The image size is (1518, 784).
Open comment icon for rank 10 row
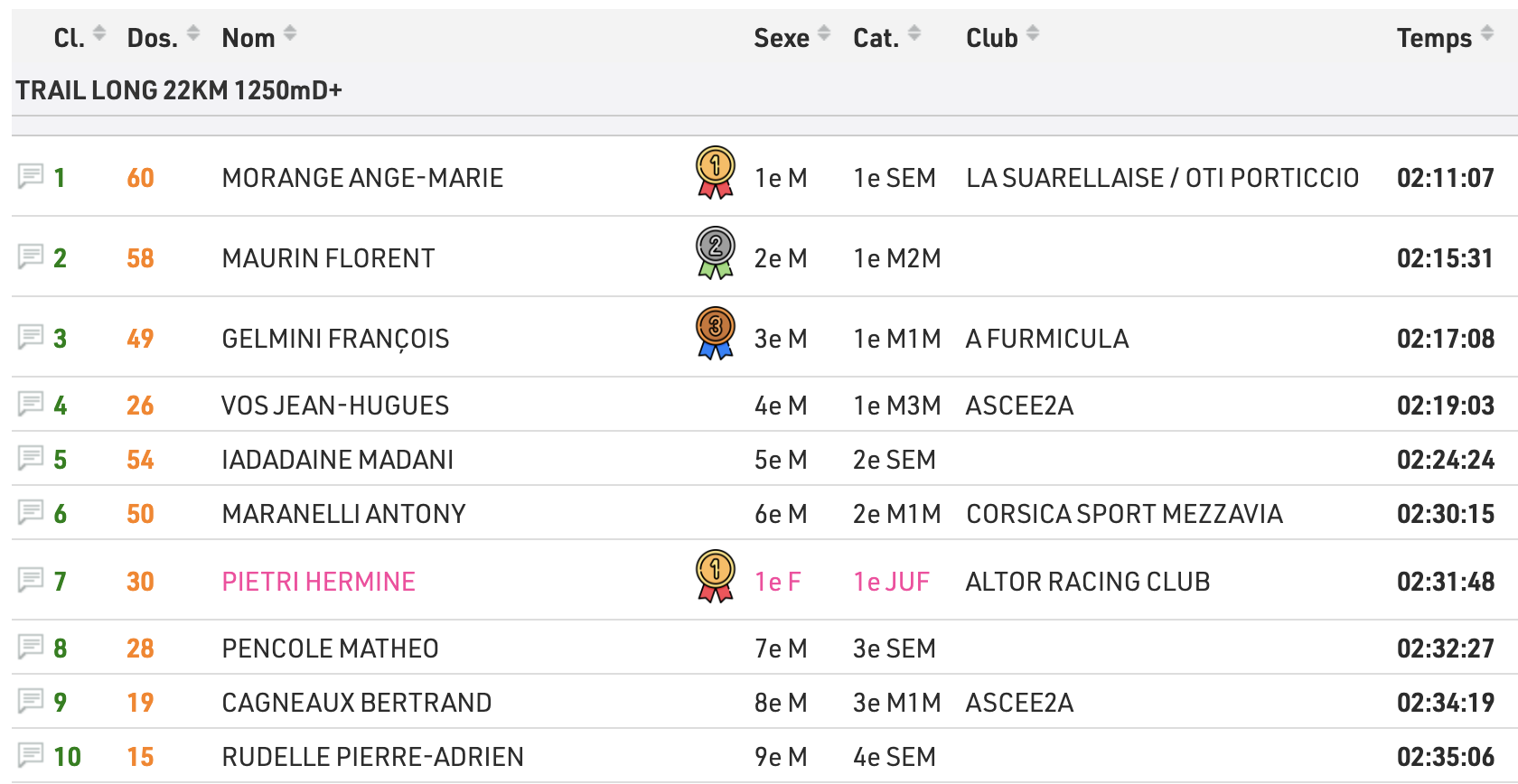click(x=31, y=754)
